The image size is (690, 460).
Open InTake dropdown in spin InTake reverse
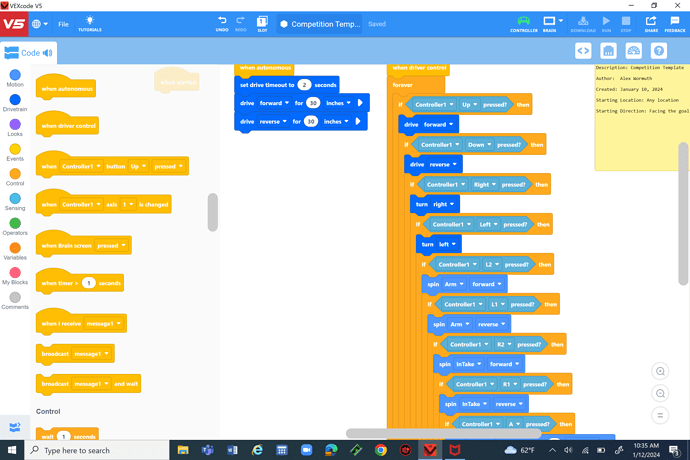tap(474, 404)
